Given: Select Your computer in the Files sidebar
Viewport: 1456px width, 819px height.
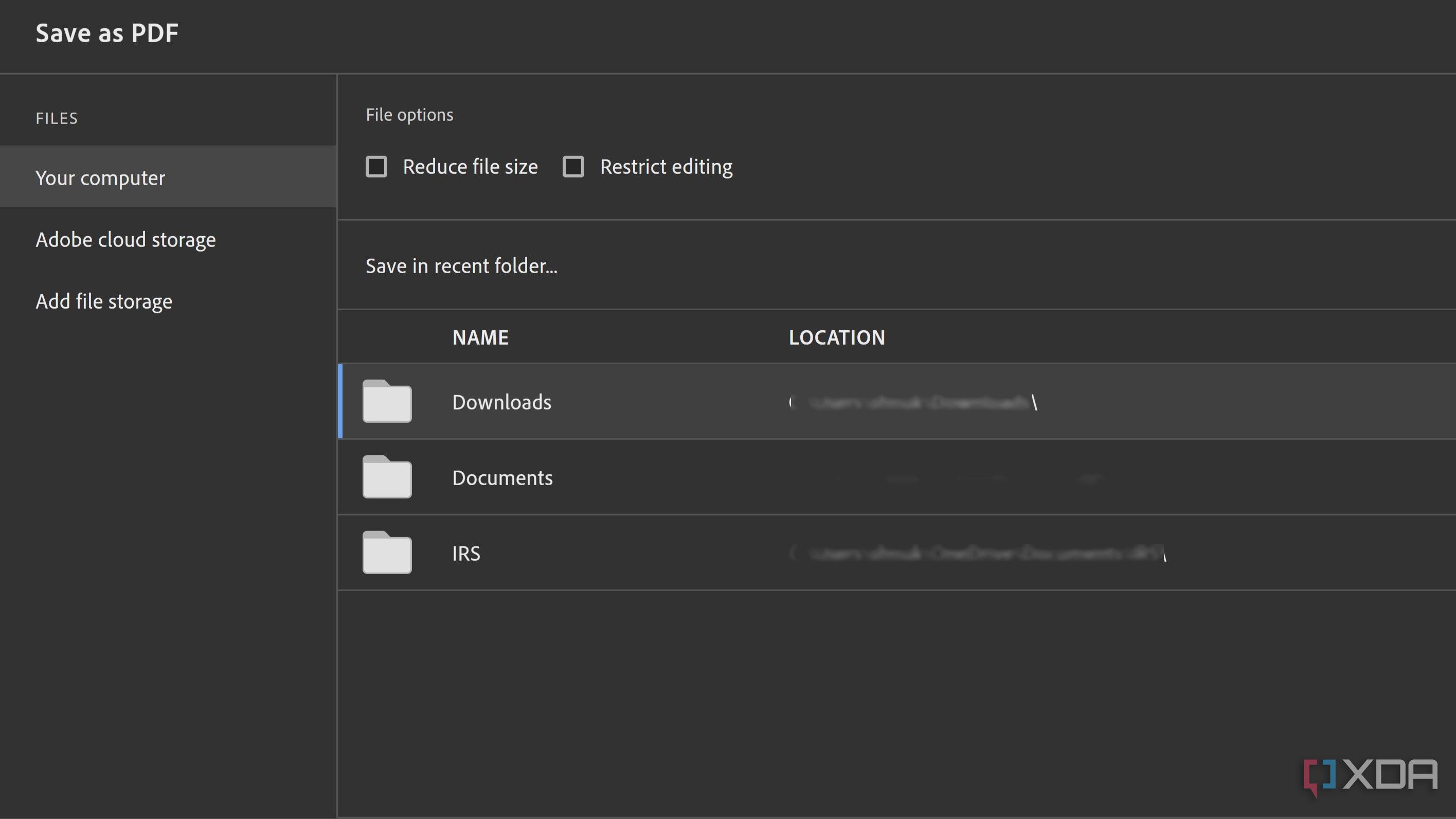Looking at the screenshot, I should pos(168,177).
